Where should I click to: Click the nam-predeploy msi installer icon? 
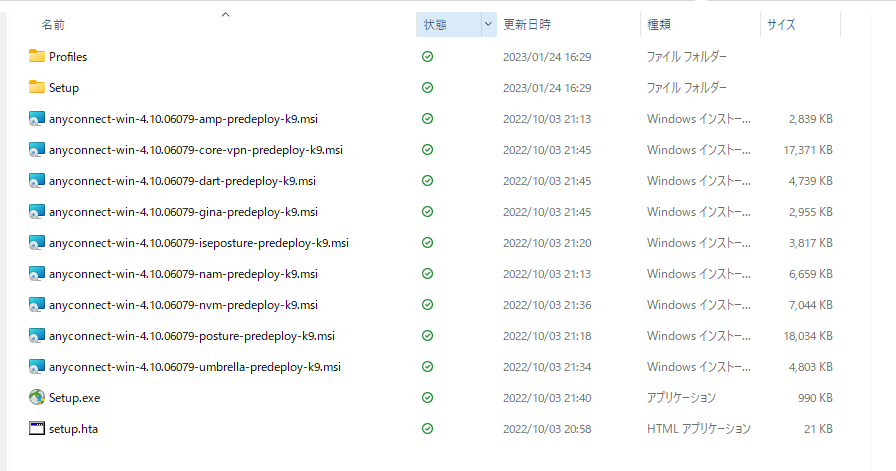tap(37, 273)
